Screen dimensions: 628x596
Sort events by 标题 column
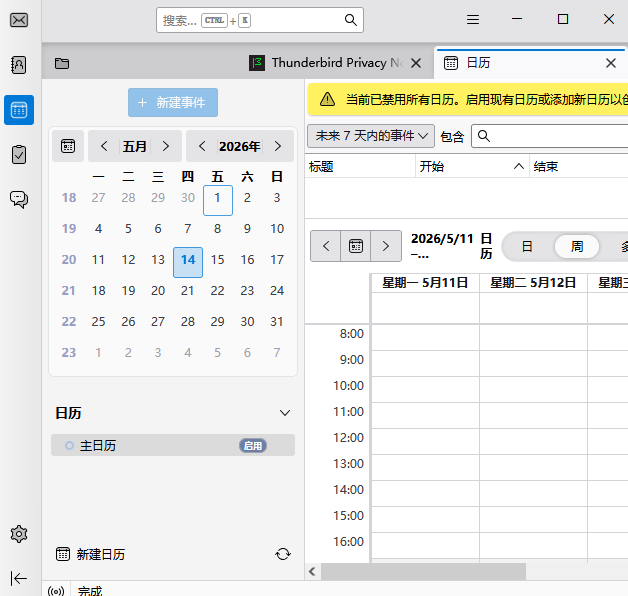360,166
